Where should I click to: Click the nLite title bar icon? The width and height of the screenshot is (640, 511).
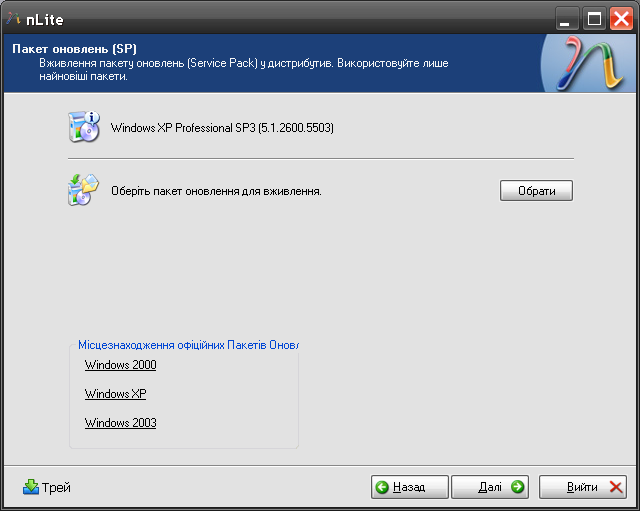13,18
